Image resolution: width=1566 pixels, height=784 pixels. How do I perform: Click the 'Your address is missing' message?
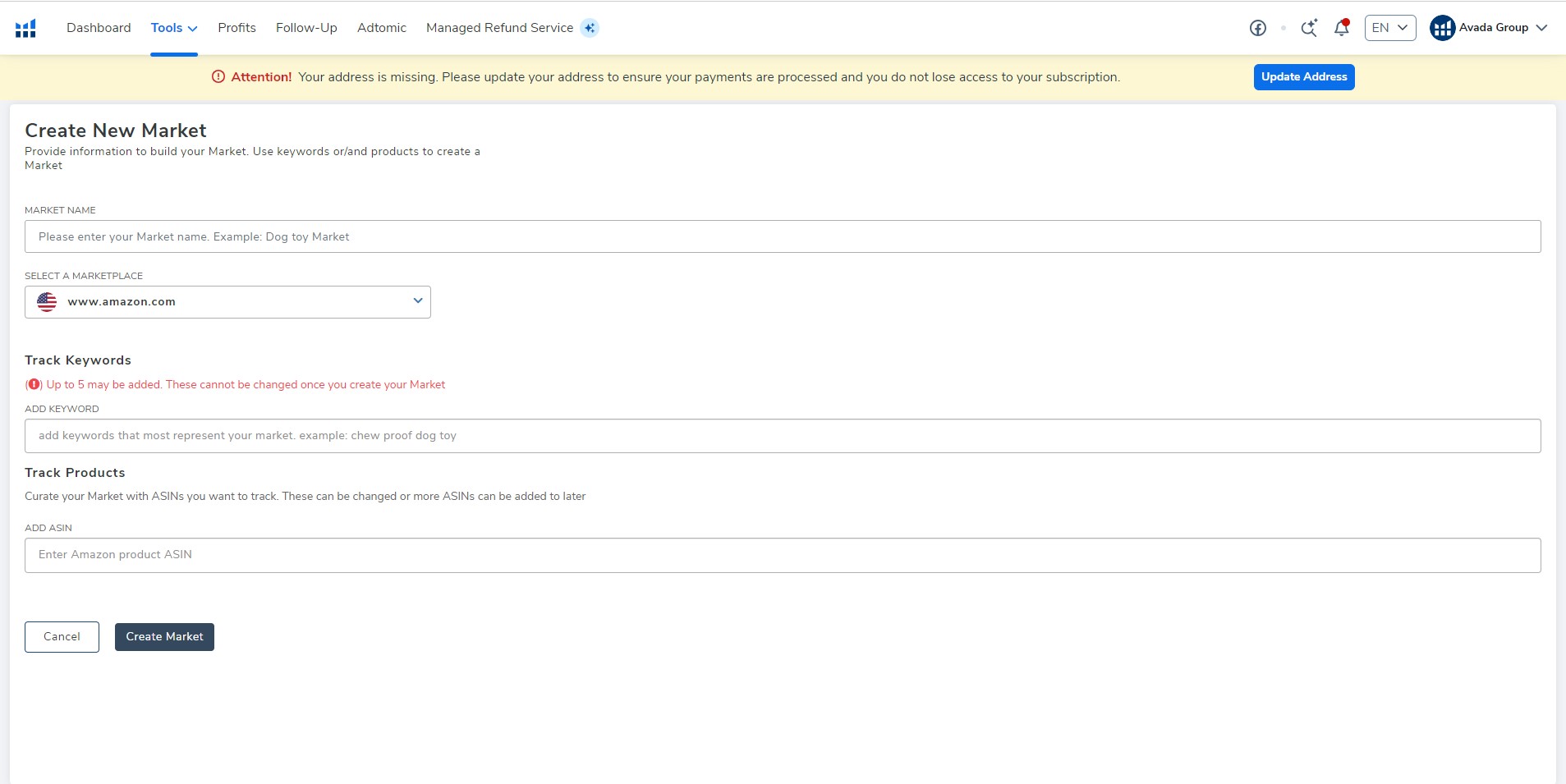[x=709, y=77]
